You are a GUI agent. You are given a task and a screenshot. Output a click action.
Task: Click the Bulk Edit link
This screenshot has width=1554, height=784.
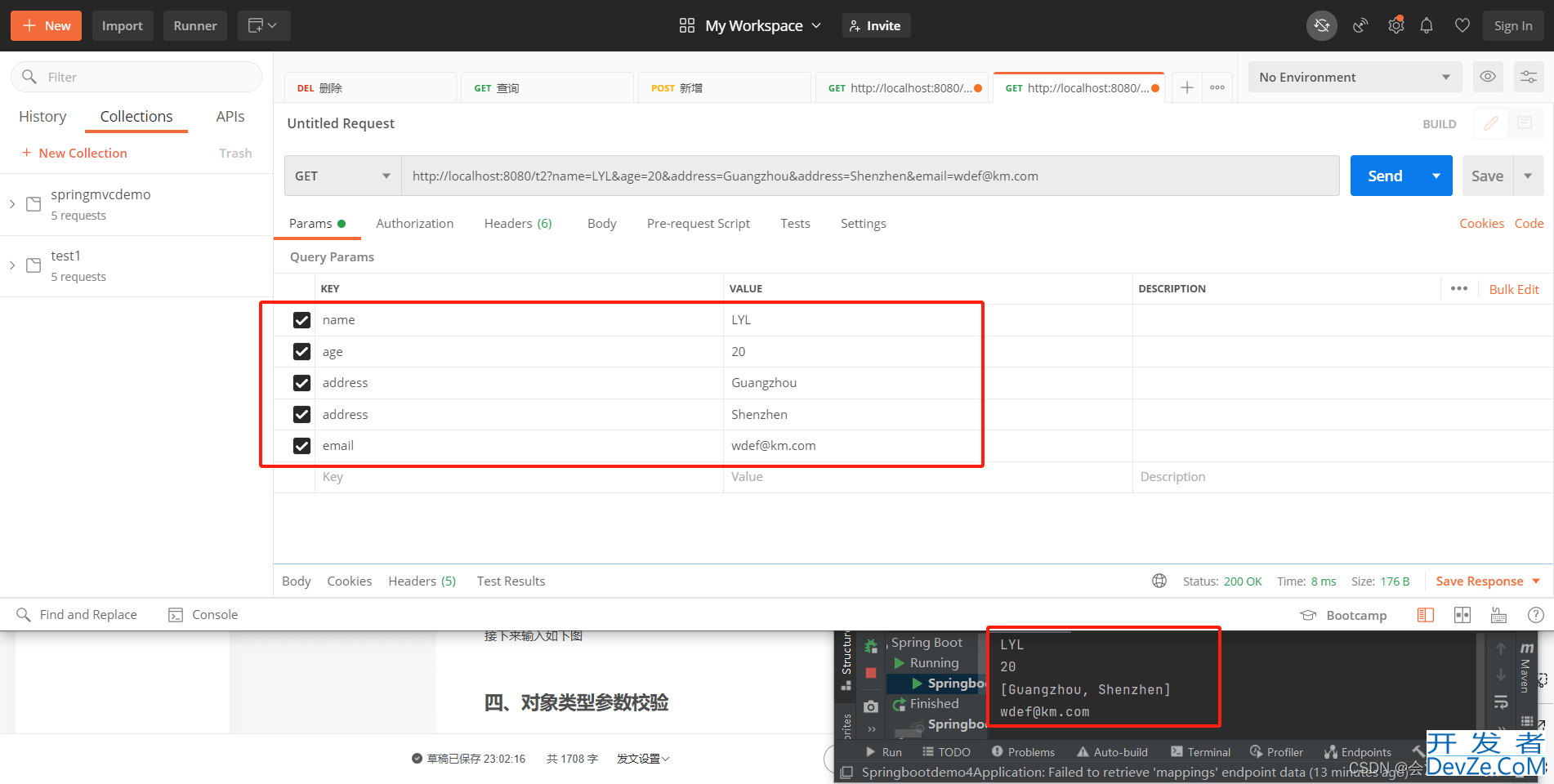tap(1514, 289)
